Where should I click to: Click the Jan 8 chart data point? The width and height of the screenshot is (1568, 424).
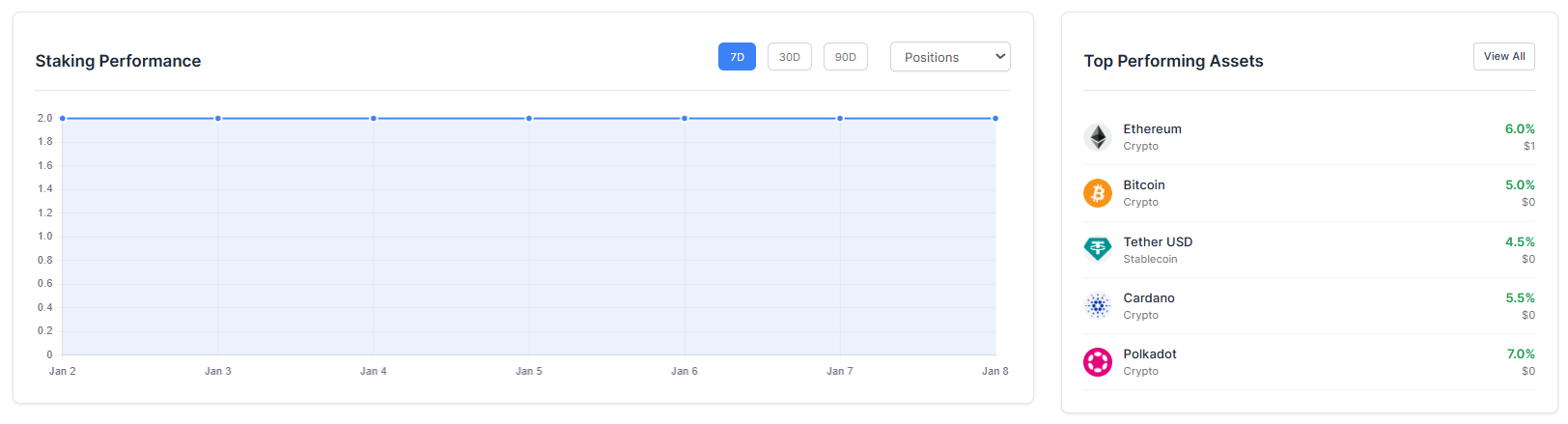tap(995, 119)
